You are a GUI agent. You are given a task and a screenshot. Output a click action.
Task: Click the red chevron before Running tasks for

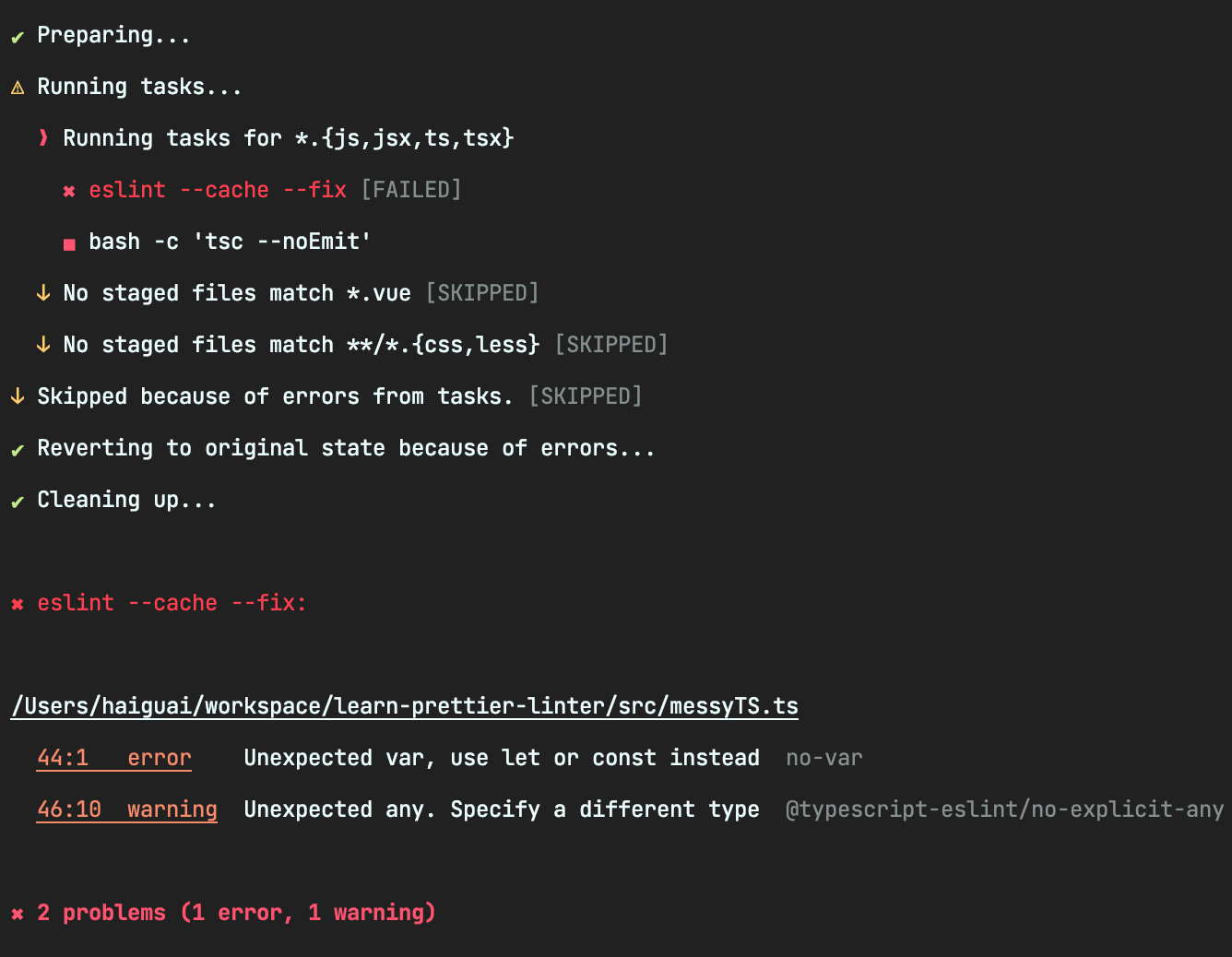[43, 138]
